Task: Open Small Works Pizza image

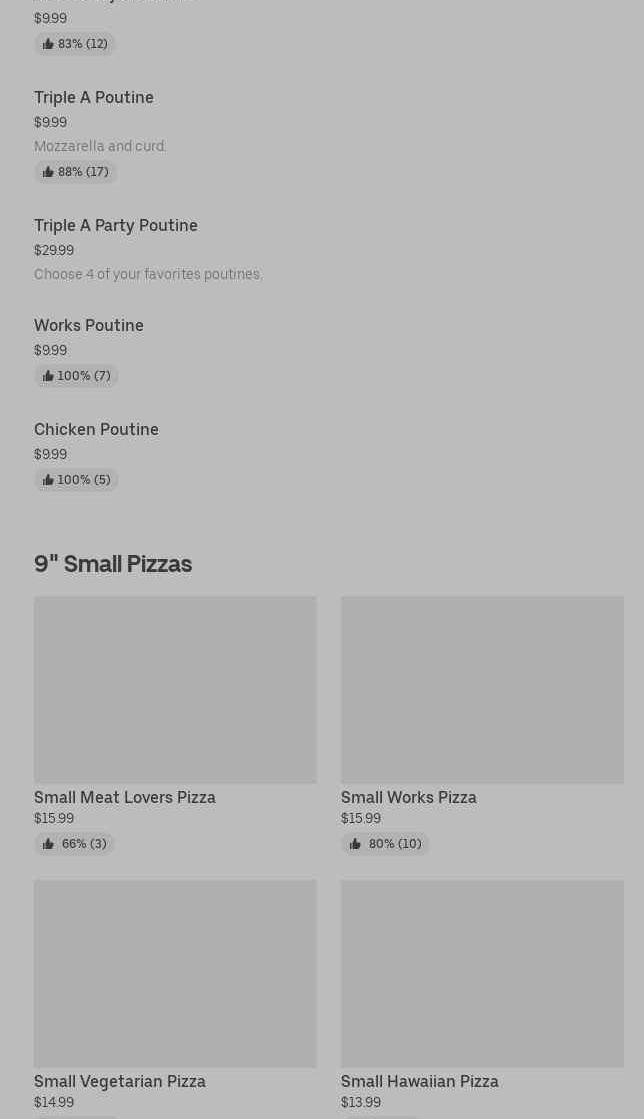Action: [x=482, y=690]
